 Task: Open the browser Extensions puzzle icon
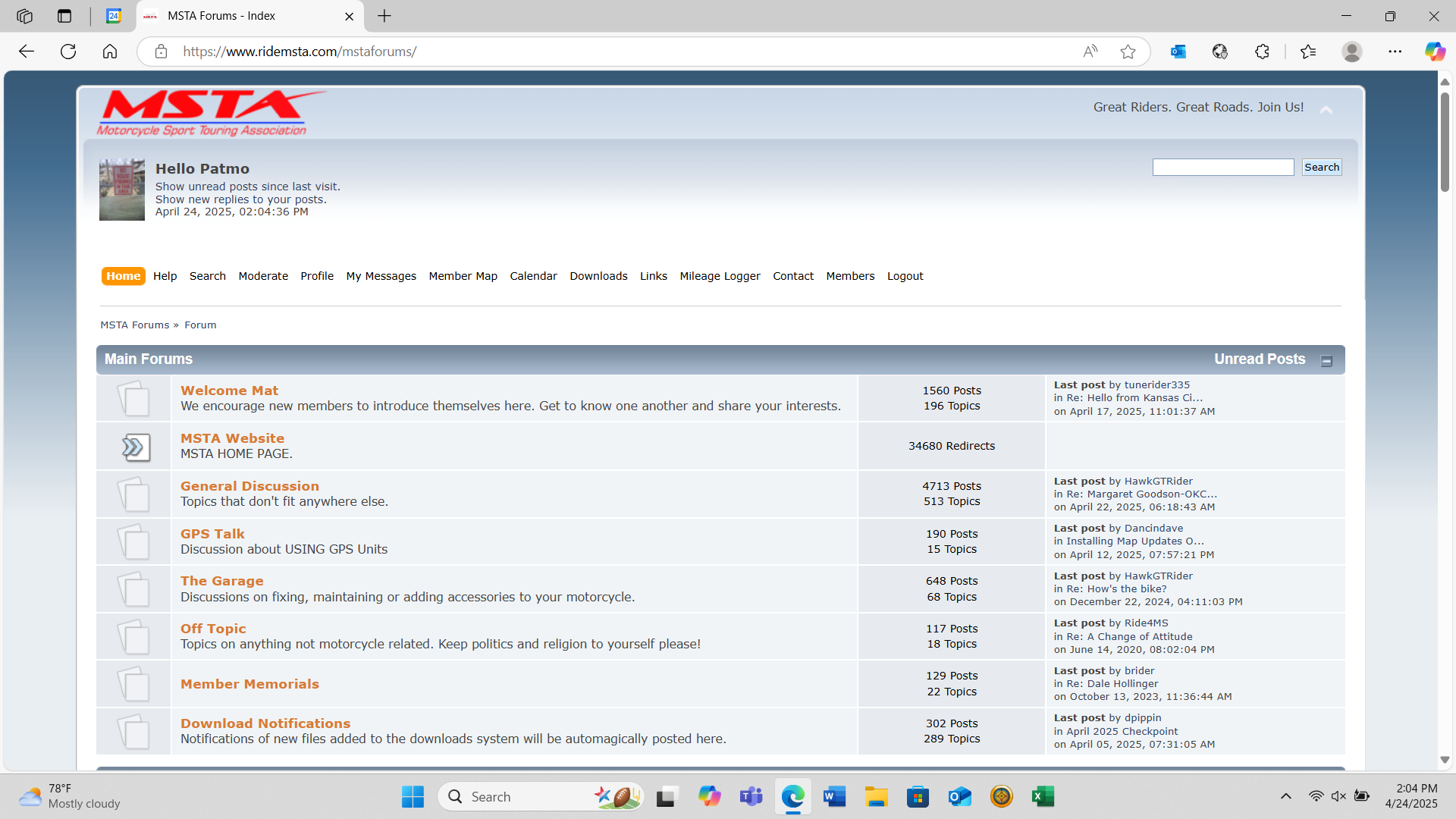tap(1262, 52)
